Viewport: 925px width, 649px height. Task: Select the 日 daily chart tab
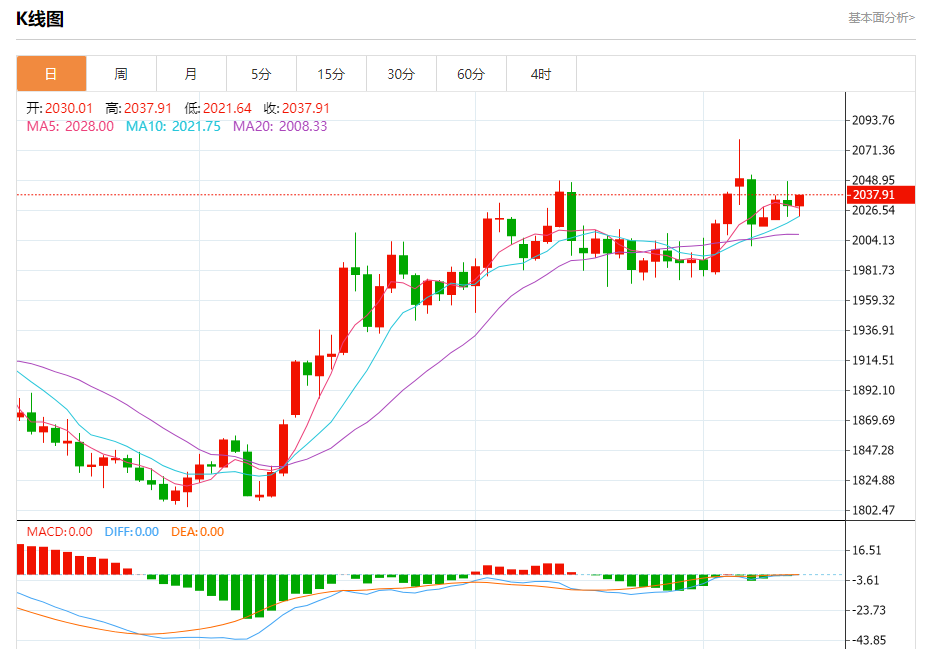click(51, 74)
